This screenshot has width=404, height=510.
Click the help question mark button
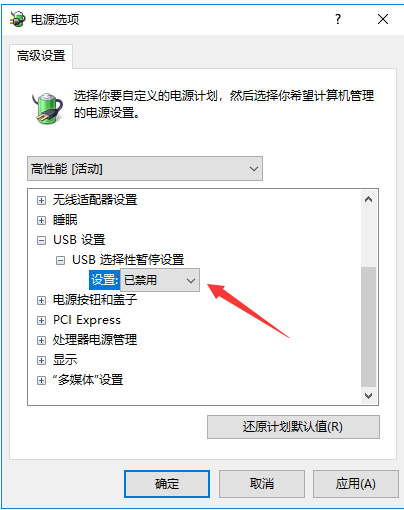pyautogui.click(x=338, y=19)
